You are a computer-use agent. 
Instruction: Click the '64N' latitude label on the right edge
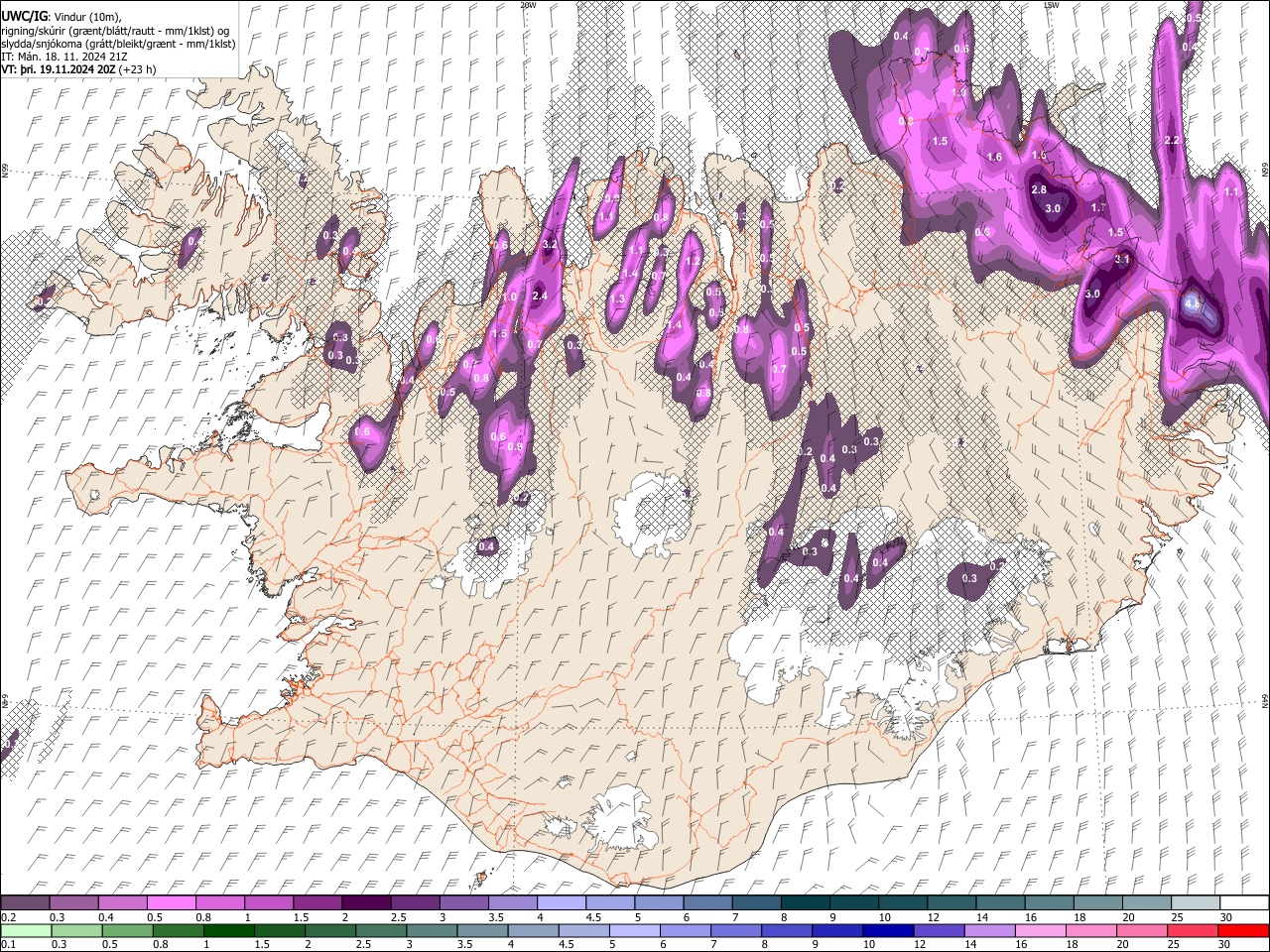coord(1265,701)
